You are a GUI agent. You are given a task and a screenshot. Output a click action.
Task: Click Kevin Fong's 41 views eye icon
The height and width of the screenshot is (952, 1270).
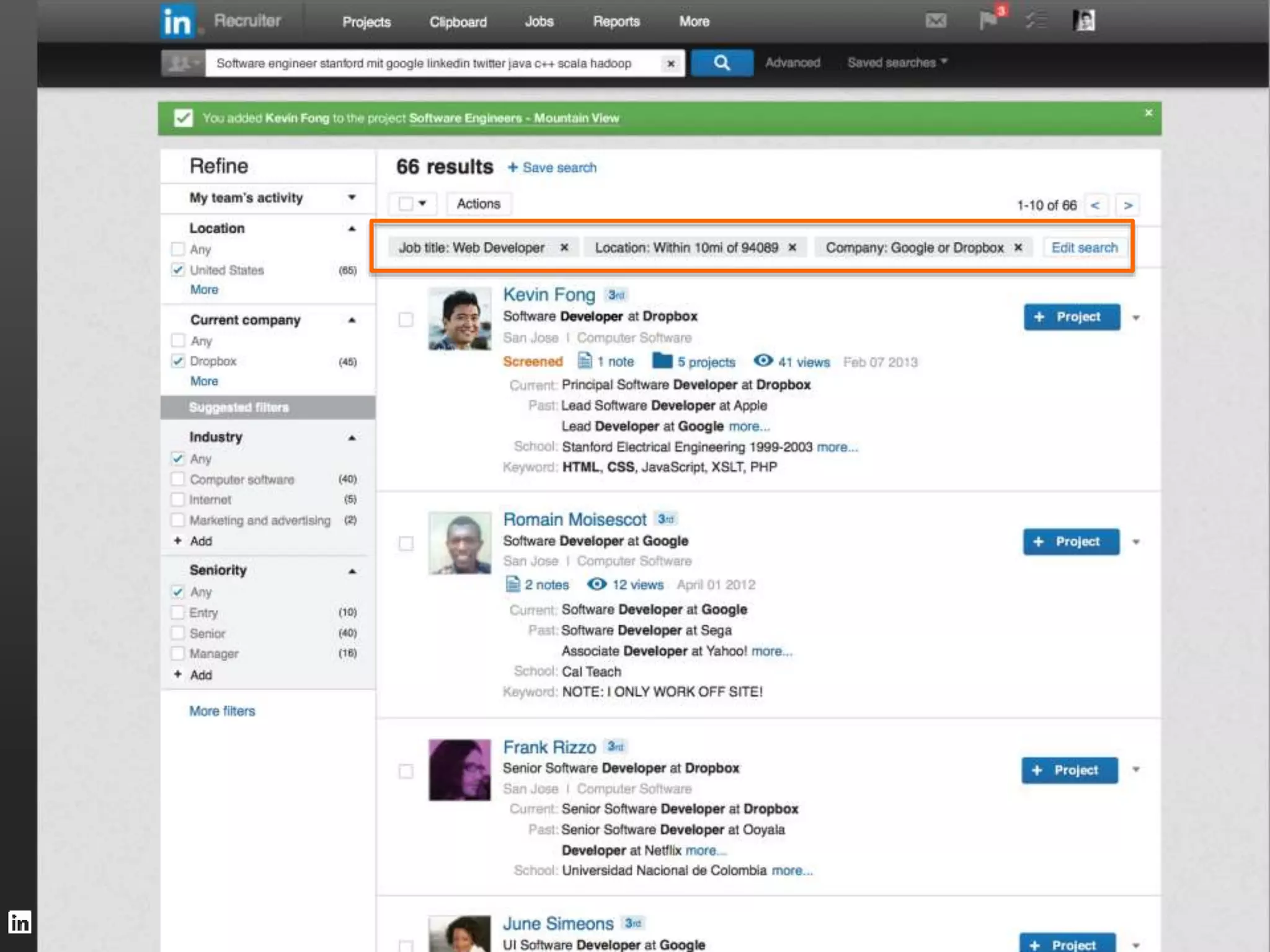(763, 361)
